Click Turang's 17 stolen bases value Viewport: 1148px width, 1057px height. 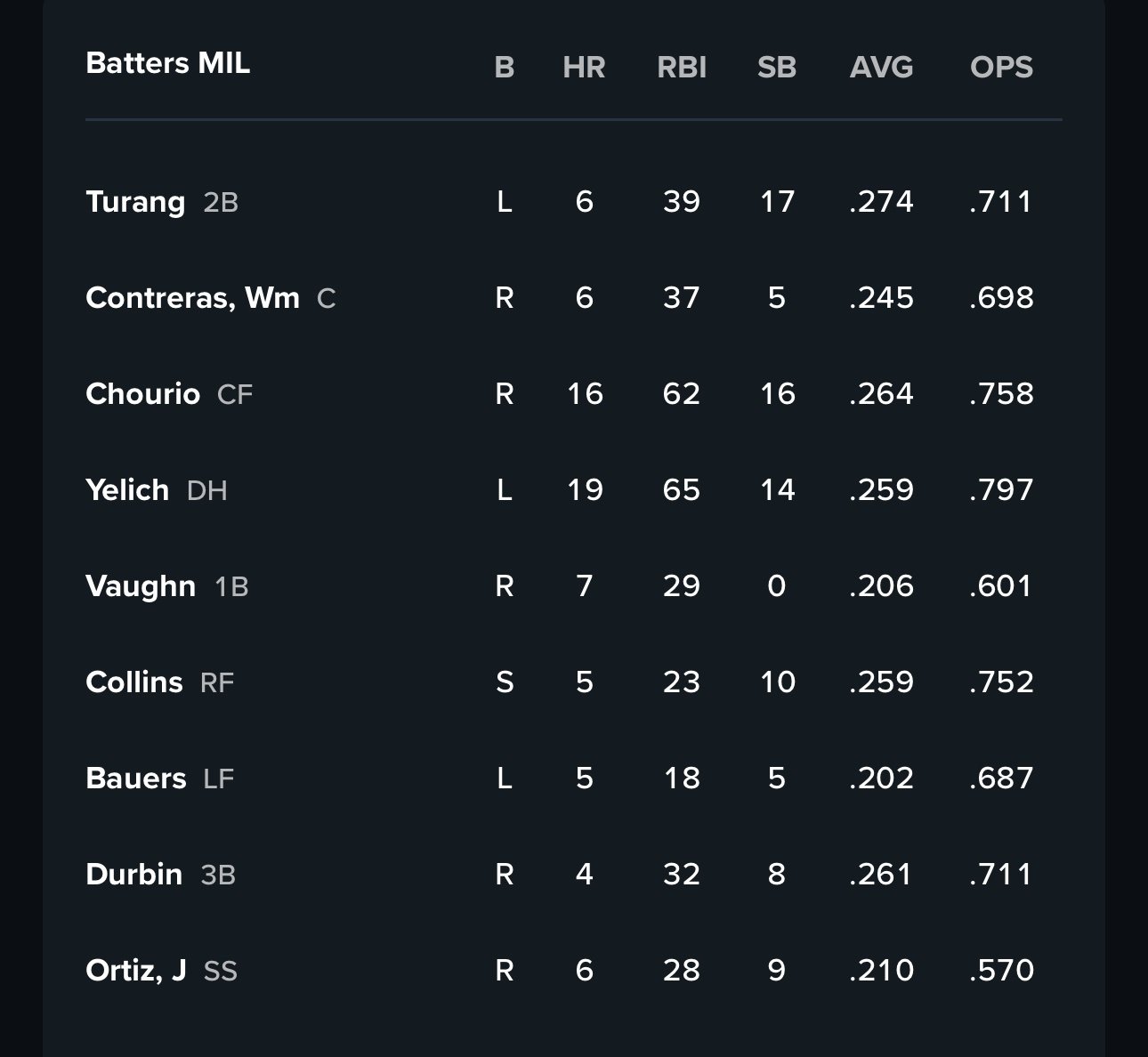point(777,202)
